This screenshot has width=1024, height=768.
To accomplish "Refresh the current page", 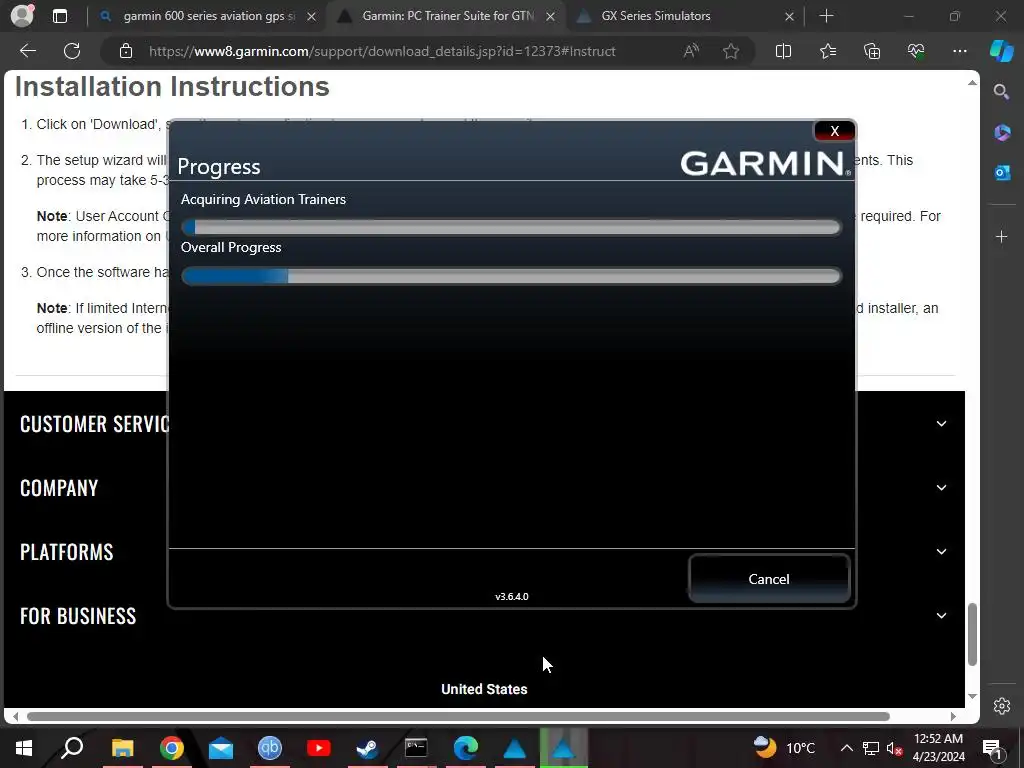I will [x=72, y=51].
